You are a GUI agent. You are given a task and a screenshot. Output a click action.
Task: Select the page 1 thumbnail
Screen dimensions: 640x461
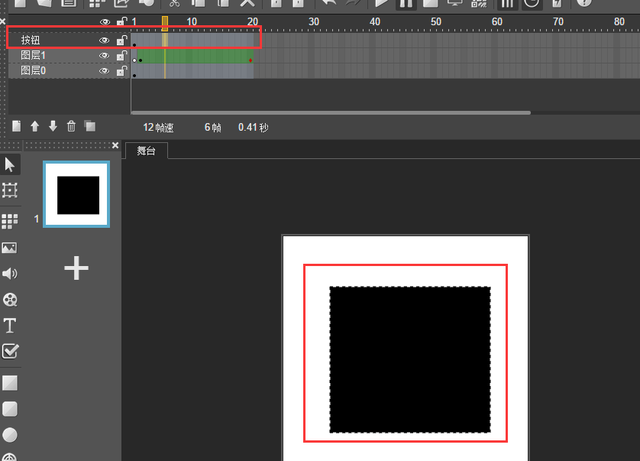pyautogui.click(x=77, y=194)
